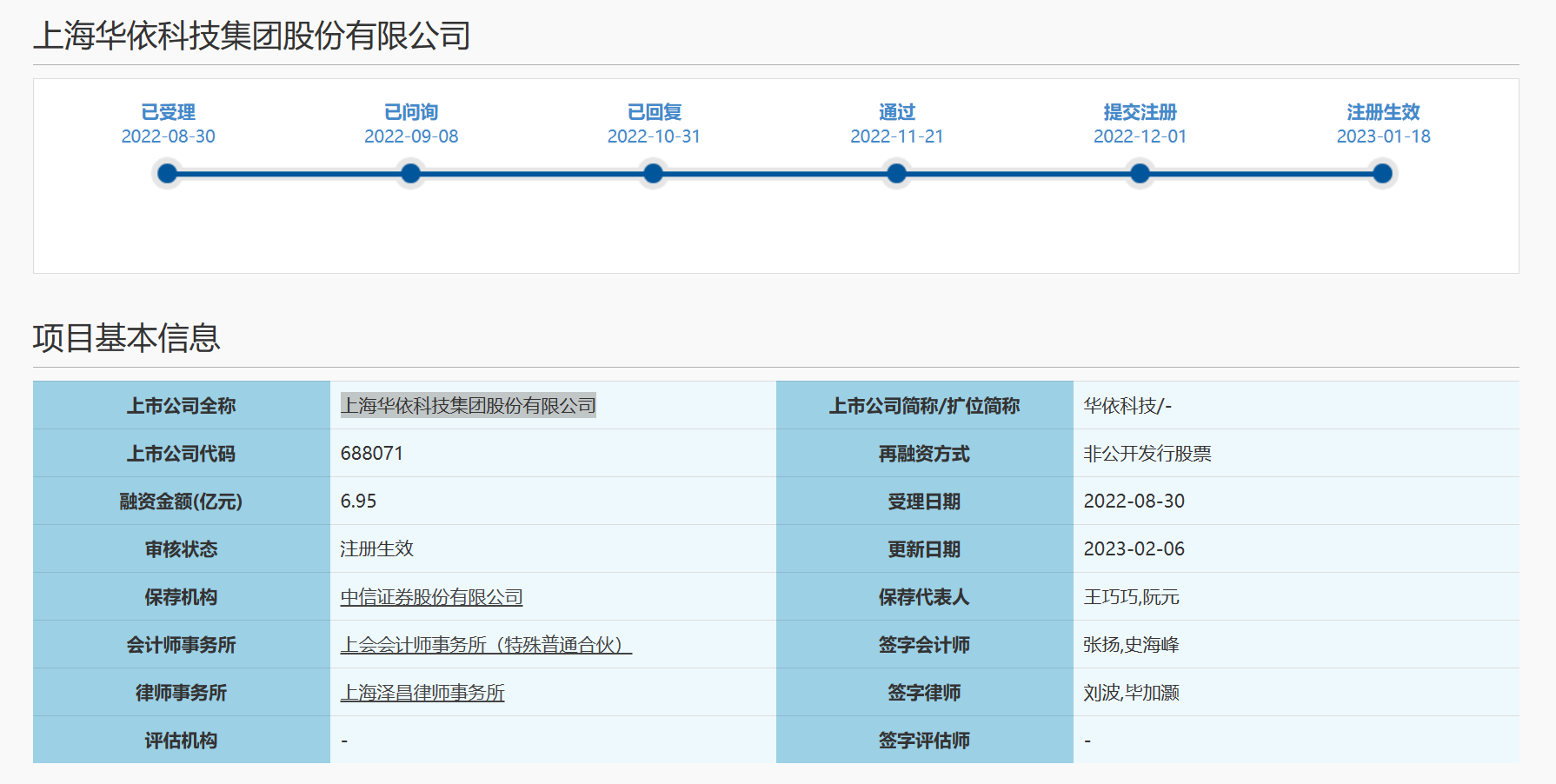The height and width of the screenshot is (784, 1556).
Task: Click the 注册生效 timeline dot
Action: [1383, 174]
